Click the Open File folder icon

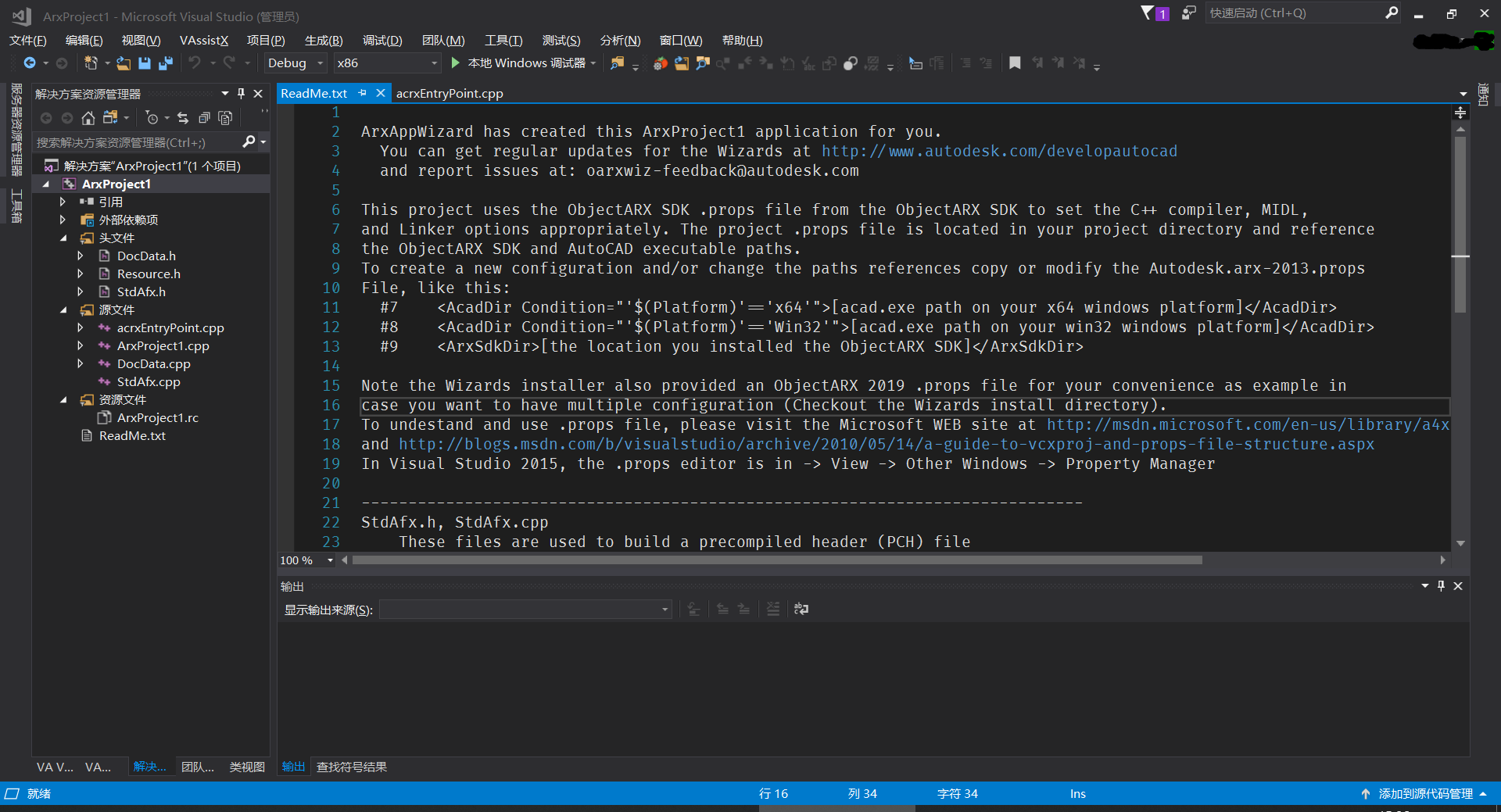[x=124, y=63]
